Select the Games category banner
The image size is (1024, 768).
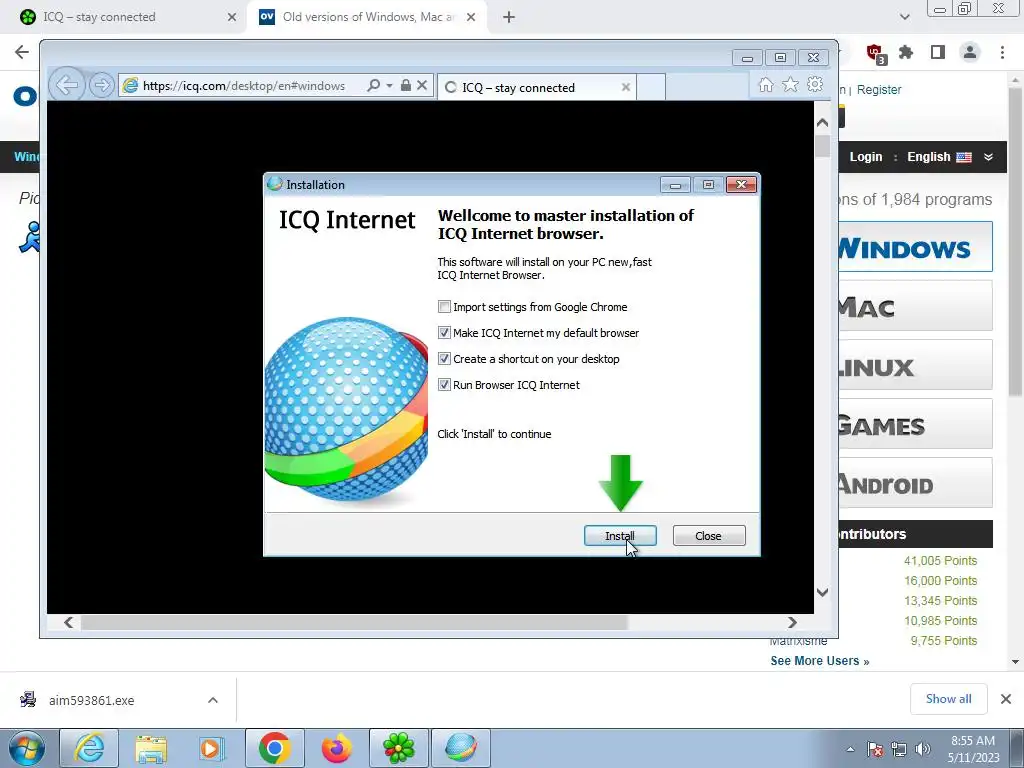(916, 424)
